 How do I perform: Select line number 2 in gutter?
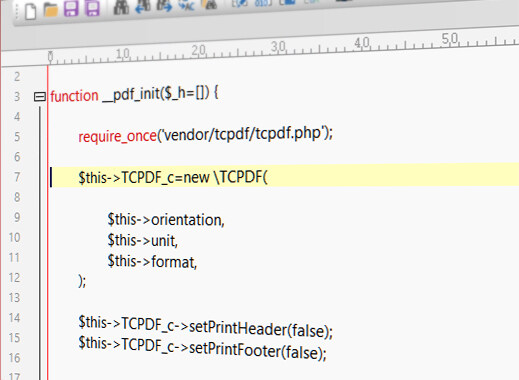tap(17, 77)
